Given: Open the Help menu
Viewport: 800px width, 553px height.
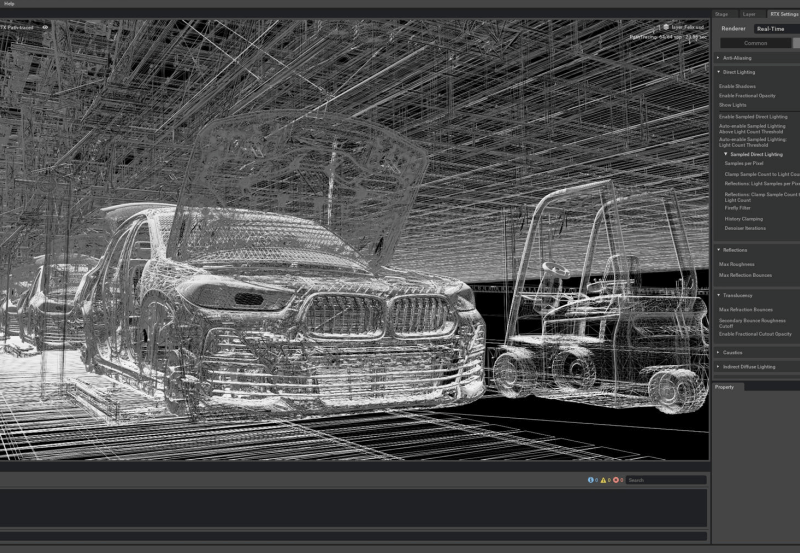Looking at the screenshot, I should tap(9, 4).
